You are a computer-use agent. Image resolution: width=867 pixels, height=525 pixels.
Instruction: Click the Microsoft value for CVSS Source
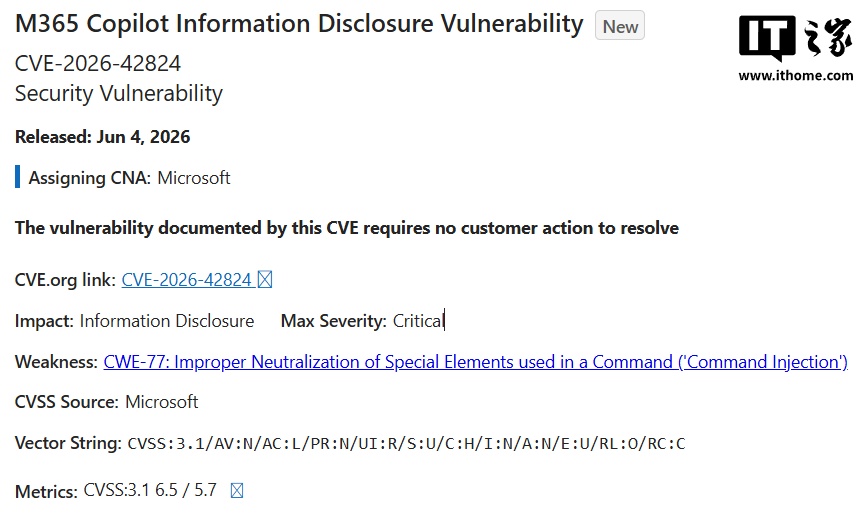click(161, 402)
